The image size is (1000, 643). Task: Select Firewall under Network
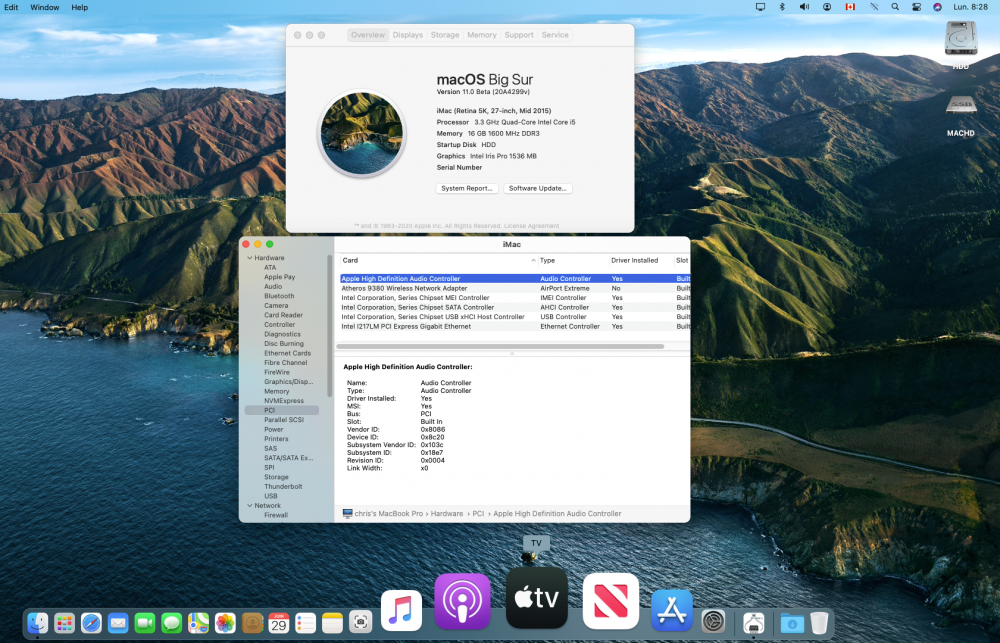coord(276,515)
